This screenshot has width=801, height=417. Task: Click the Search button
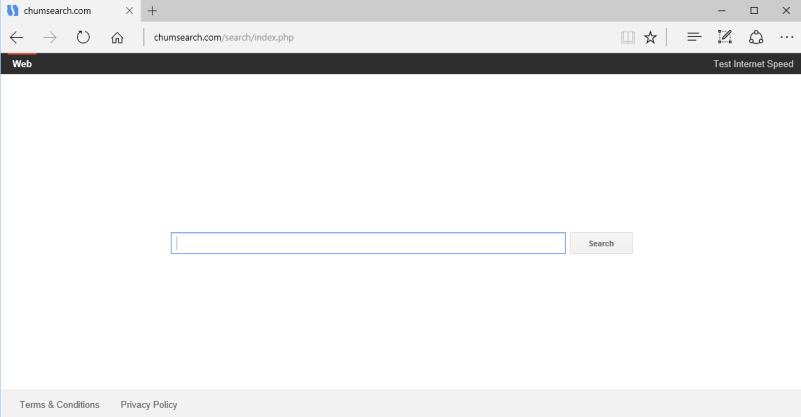coord(601,243)
